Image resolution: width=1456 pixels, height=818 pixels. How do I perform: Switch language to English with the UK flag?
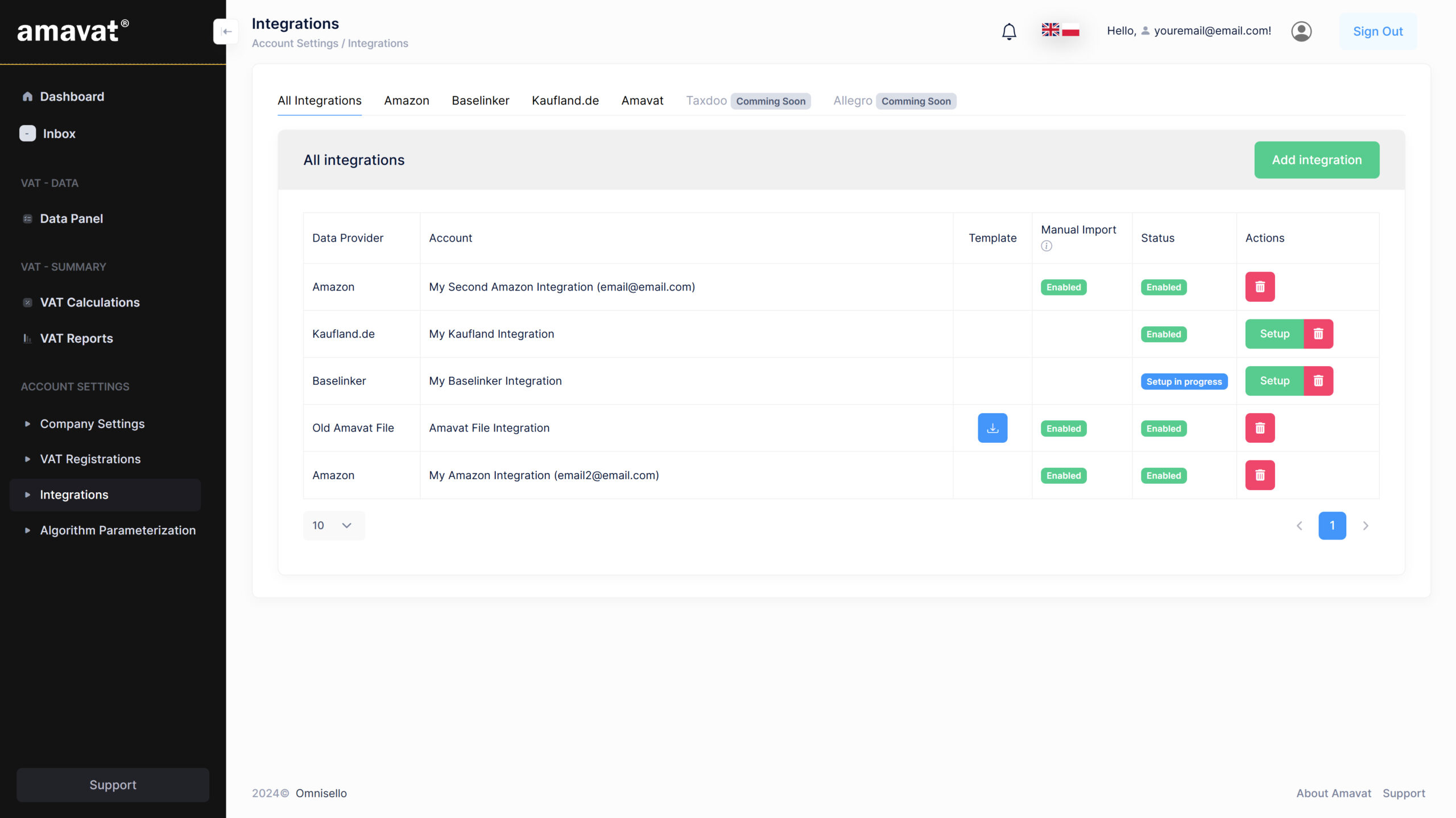[x=1050, y=30]
